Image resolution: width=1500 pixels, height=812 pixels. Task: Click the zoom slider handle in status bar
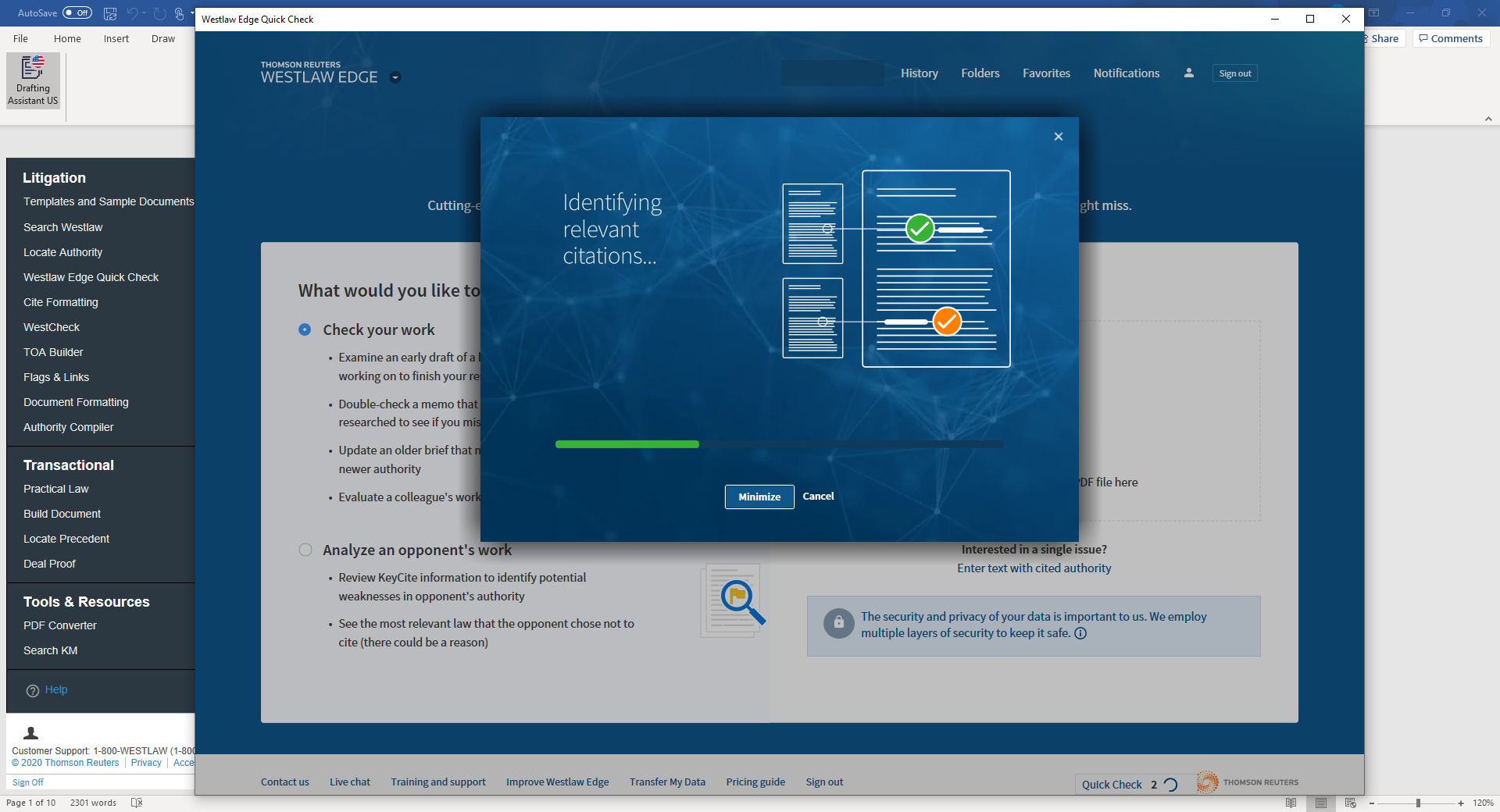click(x=1418, y=803)
